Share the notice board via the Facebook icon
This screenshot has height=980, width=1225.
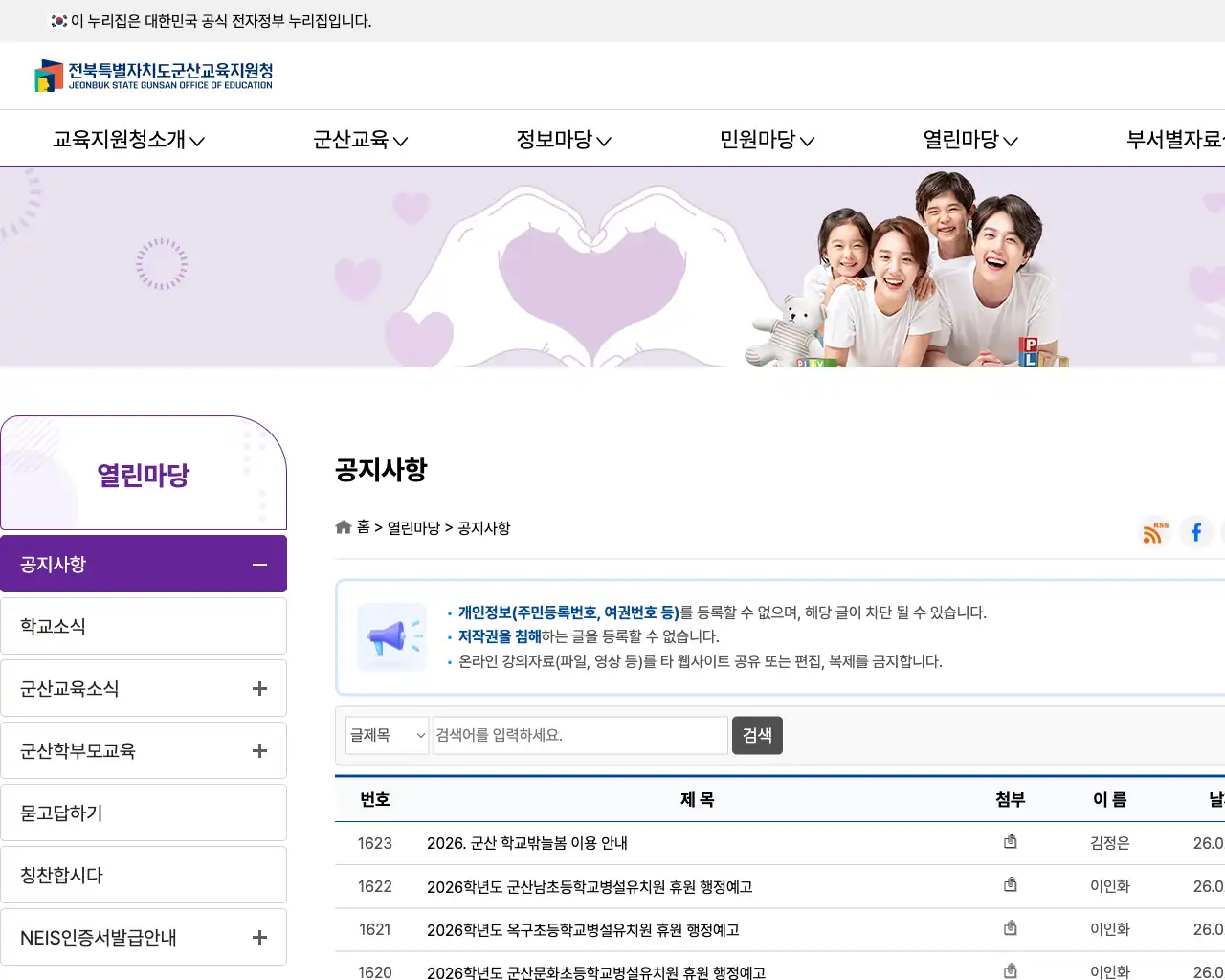coord(1196,533)
